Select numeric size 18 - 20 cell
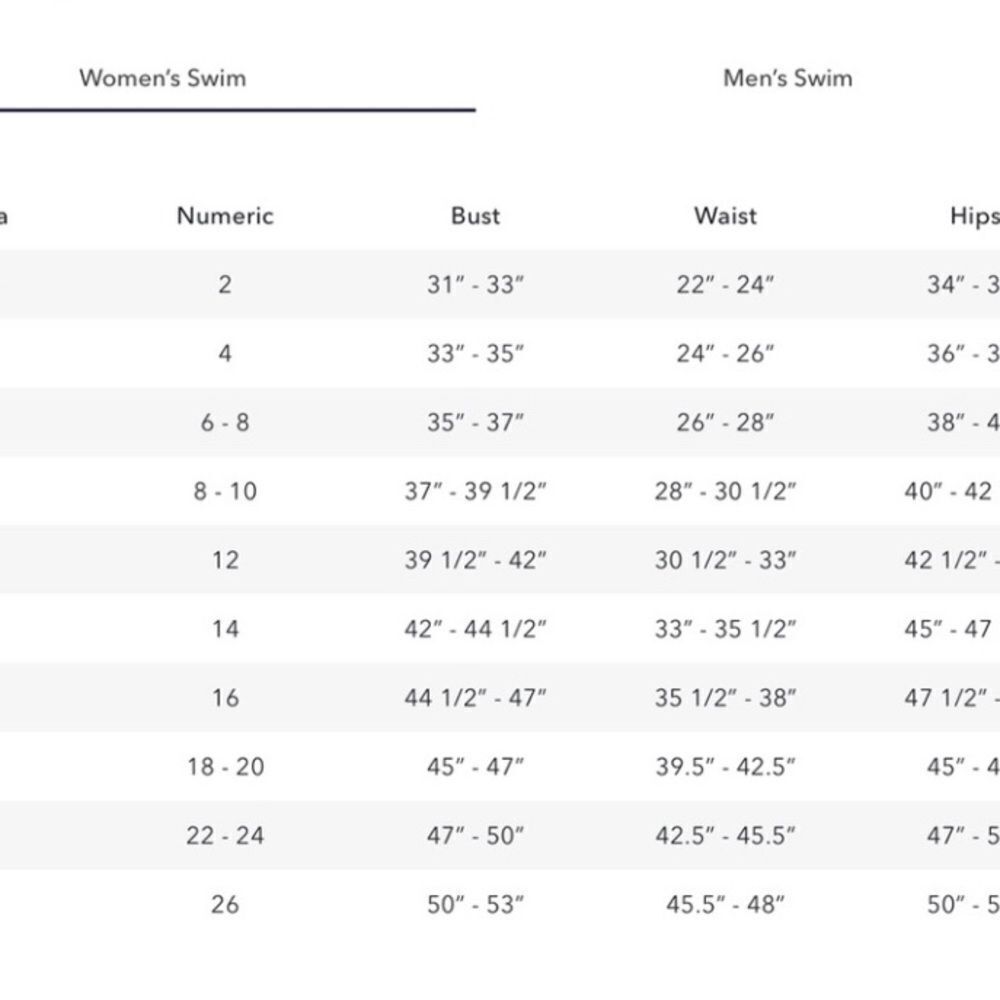Screen dimensions: 1000x1000 (x=225, y=767)
